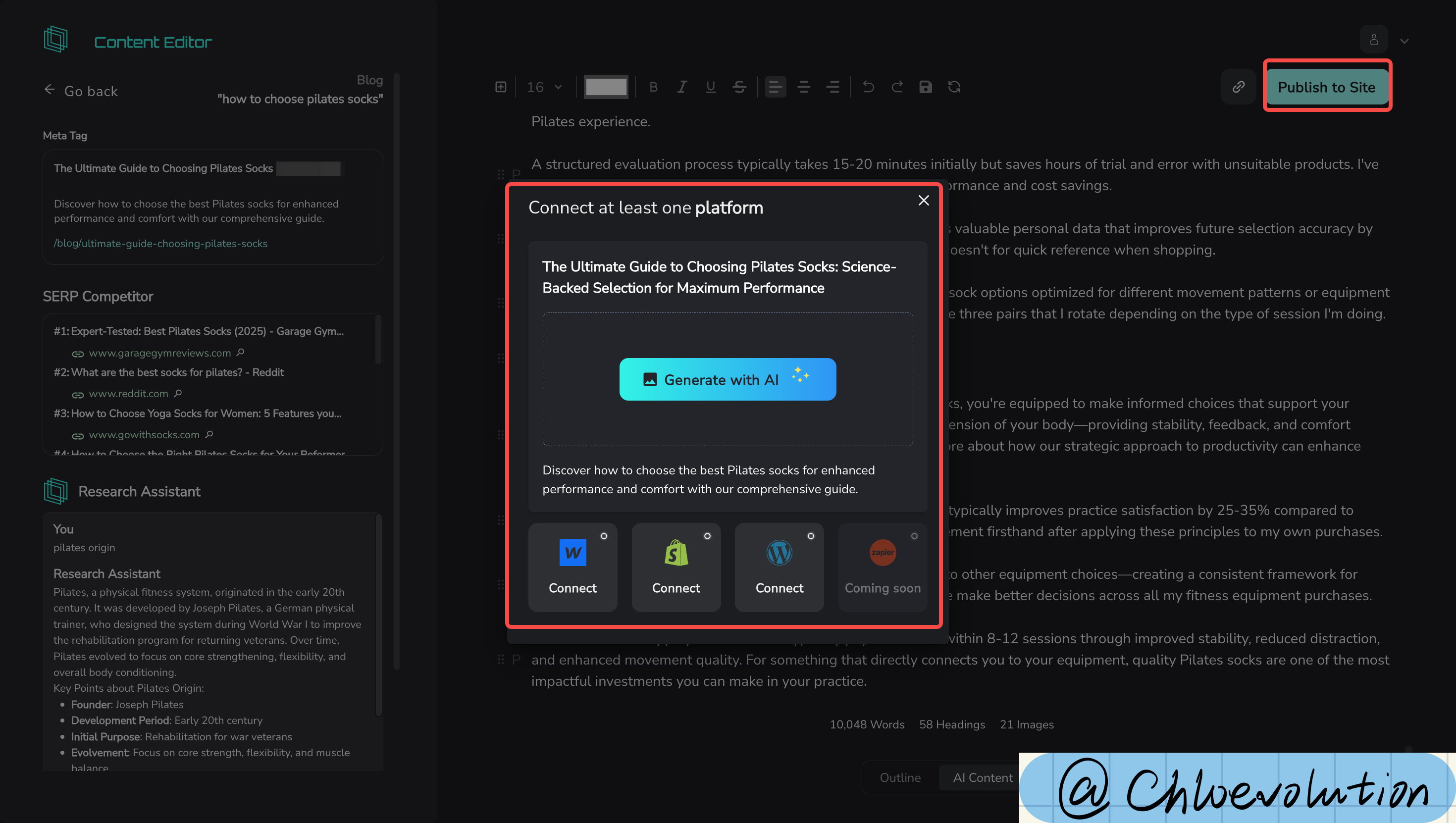Click the redo icon
The image size is (1456, 823).
pyautogui.click(x=897, y=87)
